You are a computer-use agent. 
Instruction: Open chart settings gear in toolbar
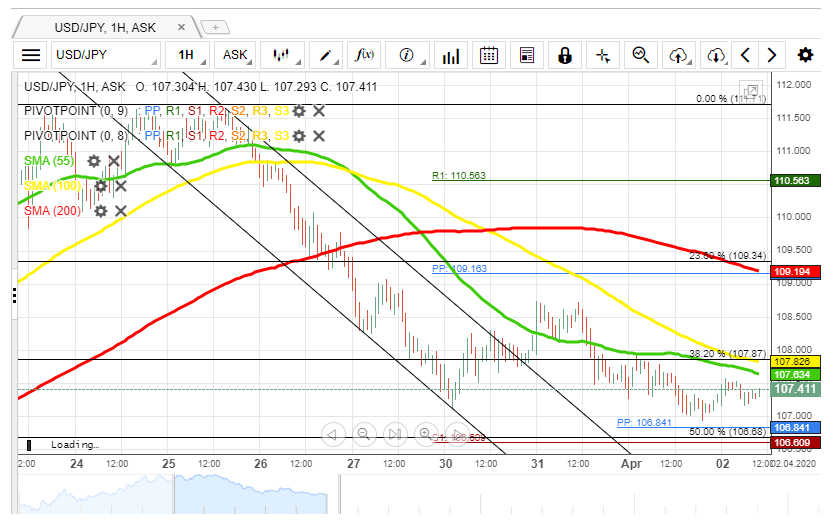[805, 55]
